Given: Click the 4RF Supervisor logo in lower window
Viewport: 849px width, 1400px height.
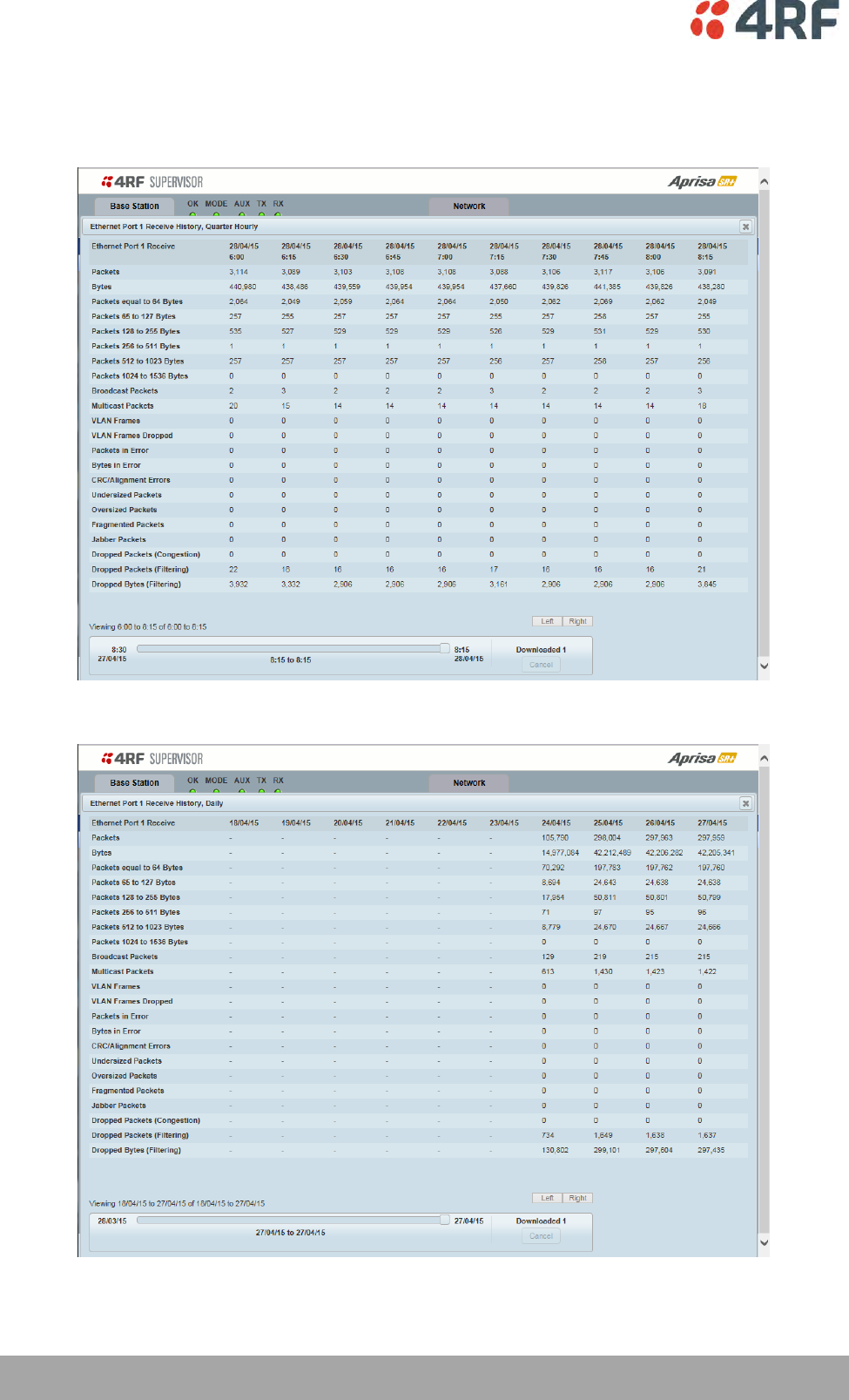Looking at the screenshot, I should (x=152, y=759).
